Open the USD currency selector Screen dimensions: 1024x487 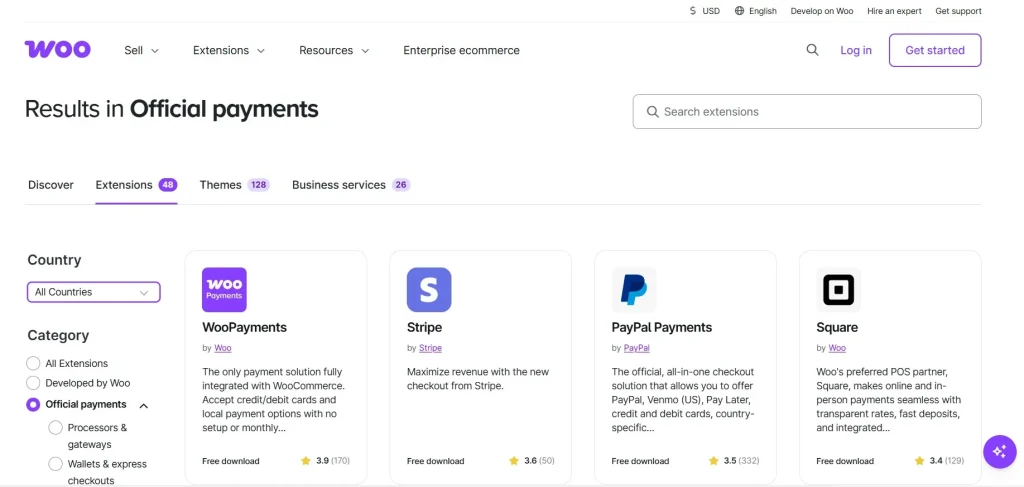pos(705,11)
